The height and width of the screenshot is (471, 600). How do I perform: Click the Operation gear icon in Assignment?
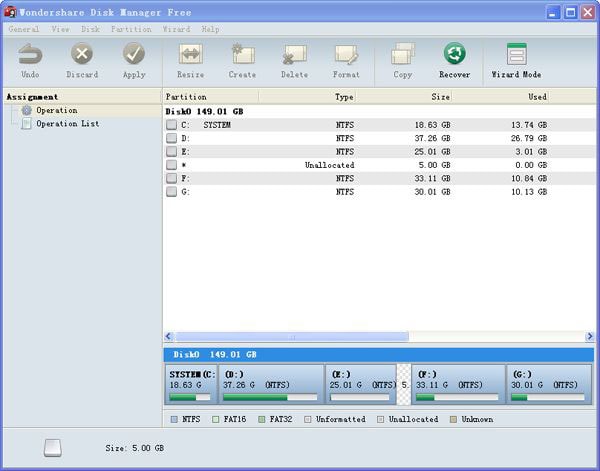[x=26, y=111]
